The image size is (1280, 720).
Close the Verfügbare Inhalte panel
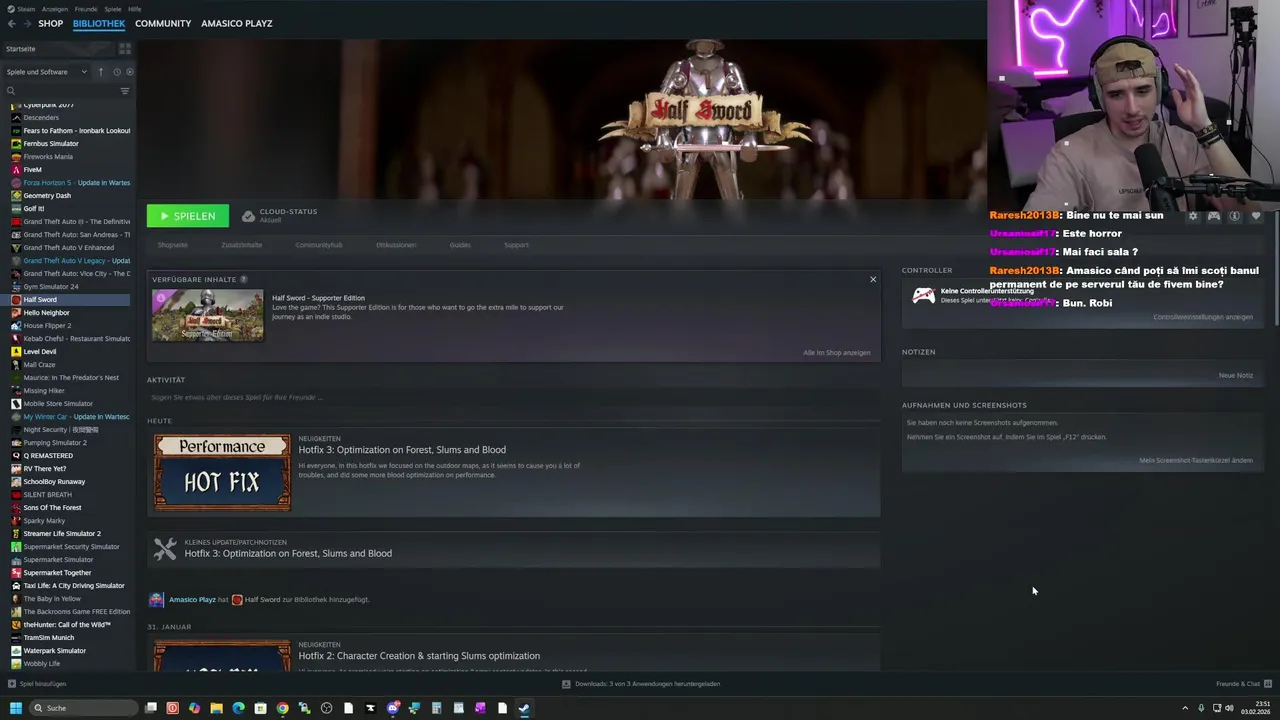pyautogui.click(x=873, y=280)
